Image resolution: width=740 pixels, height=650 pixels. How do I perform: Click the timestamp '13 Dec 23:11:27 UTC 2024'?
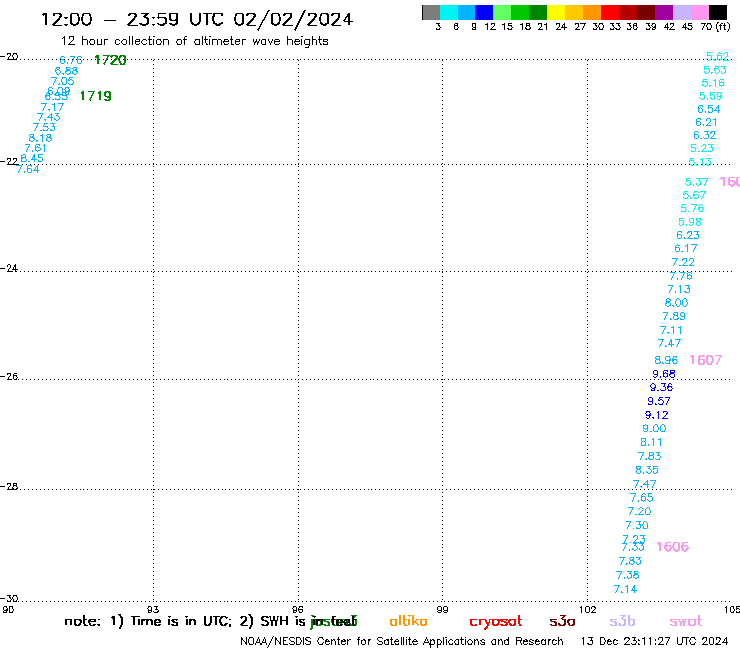tap(654, 642)
